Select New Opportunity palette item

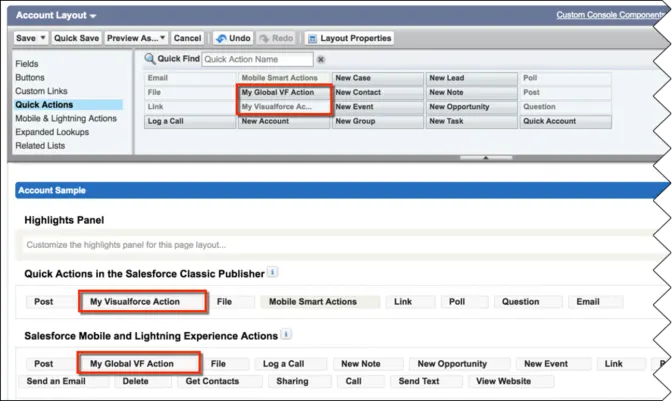(x=471, y=107)
